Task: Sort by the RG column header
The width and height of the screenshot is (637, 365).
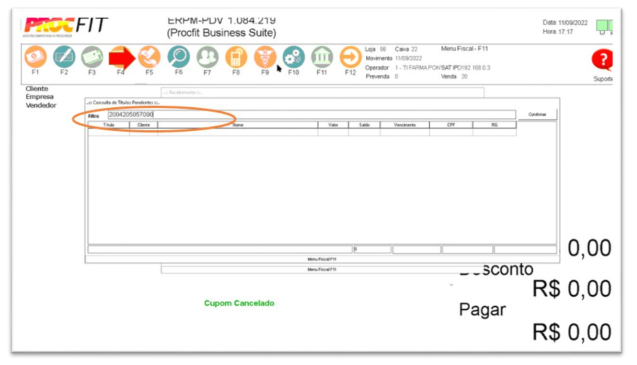Action: [494, 125]
